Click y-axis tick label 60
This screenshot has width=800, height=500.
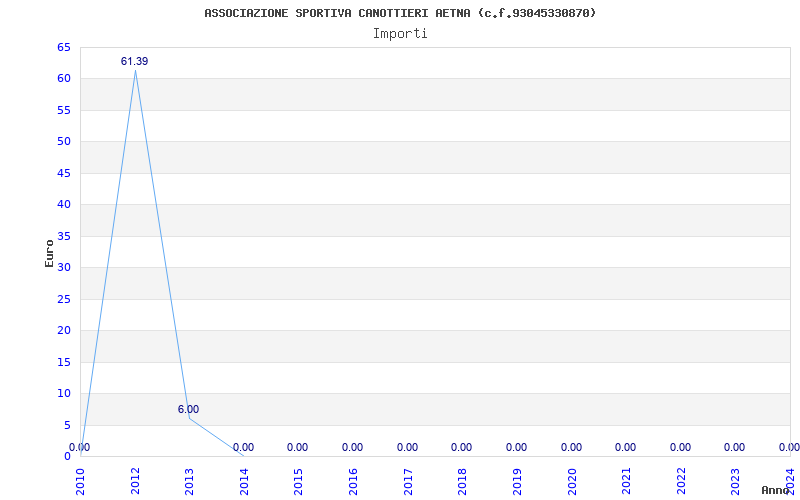[64, 79]
